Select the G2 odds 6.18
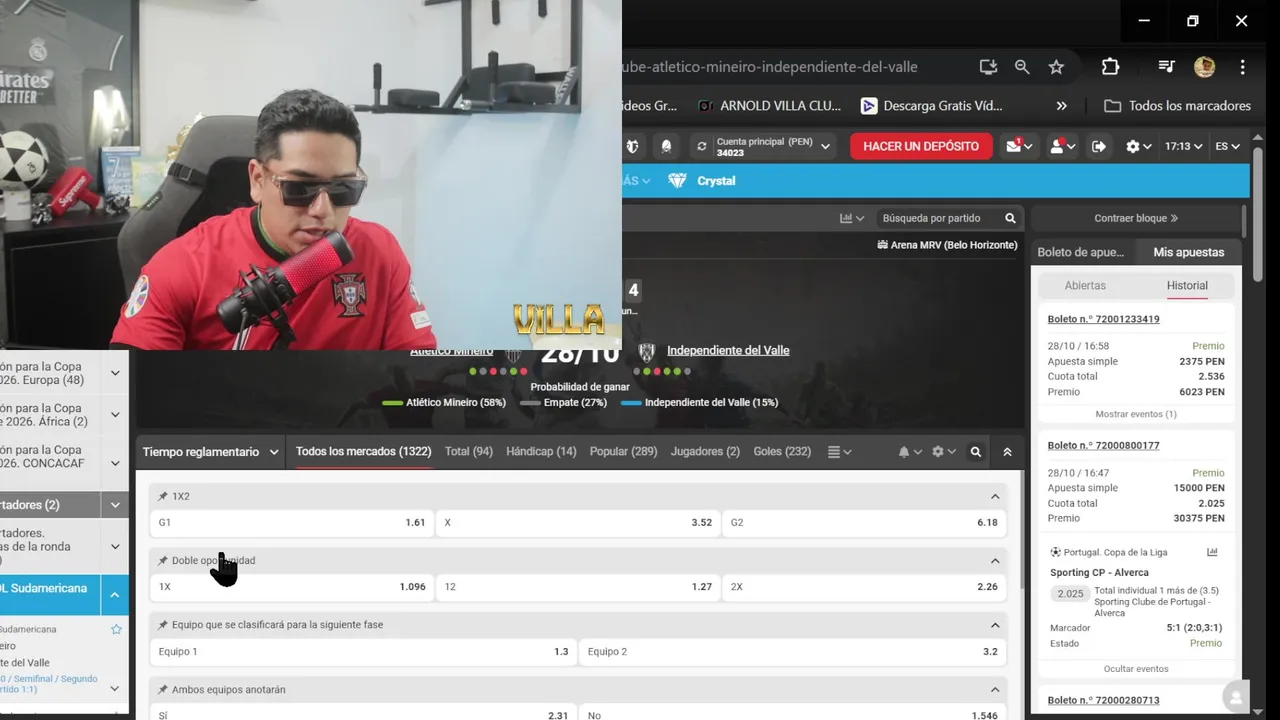 (864, 522)
